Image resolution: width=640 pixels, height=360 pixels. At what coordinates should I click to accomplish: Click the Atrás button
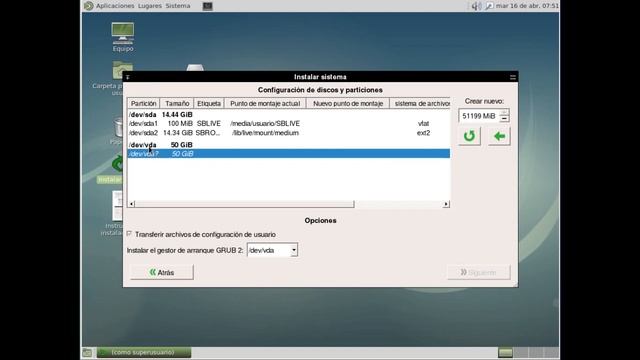coord(162,272)
